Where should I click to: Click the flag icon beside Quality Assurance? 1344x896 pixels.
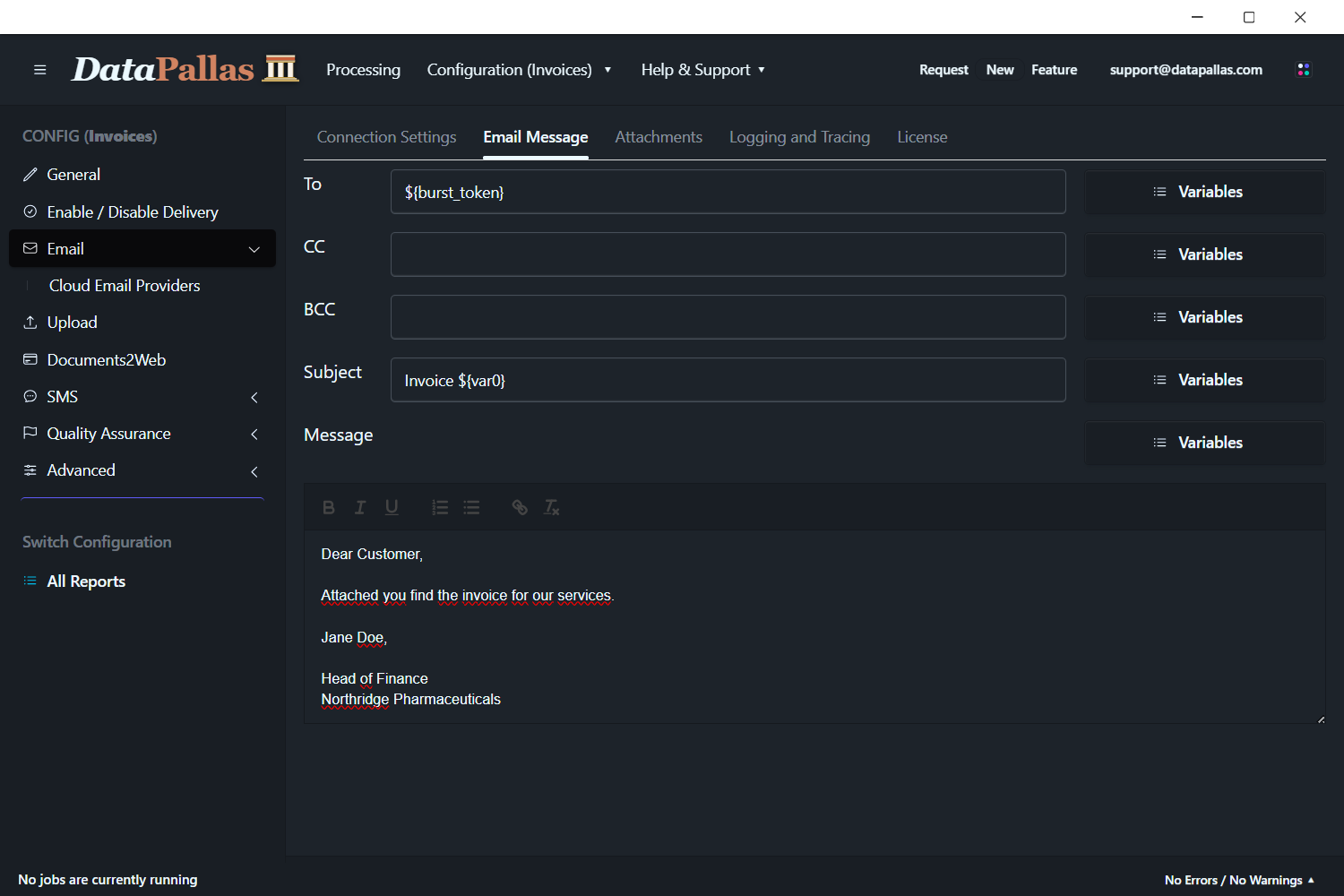coord(30,433)
